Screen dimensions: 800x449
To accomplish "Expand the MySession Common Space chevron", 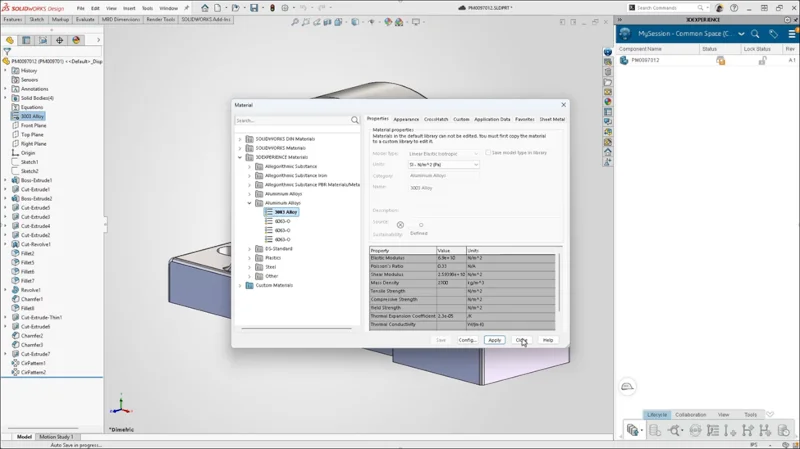I will 741,34.
